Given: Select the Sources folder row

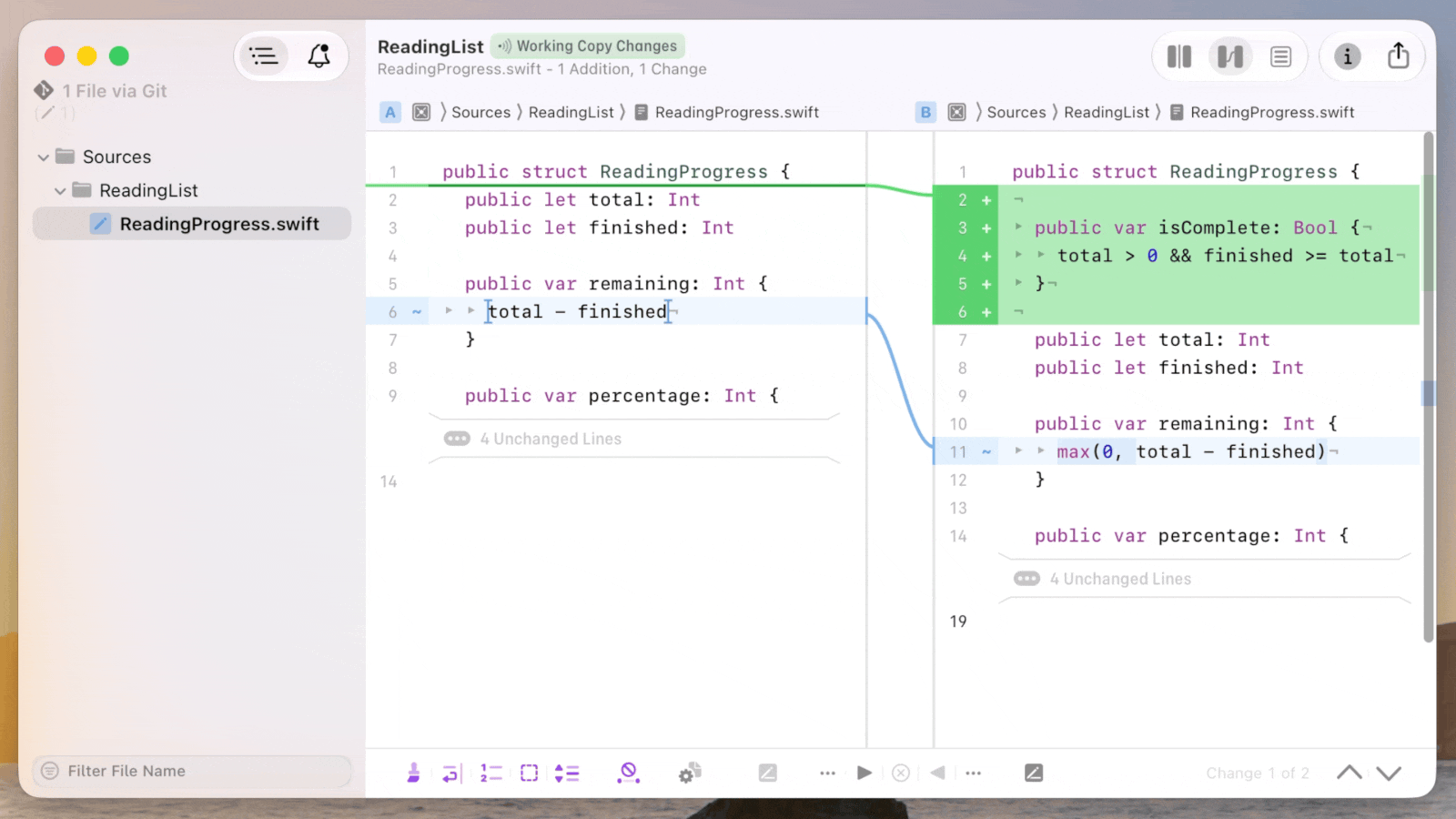Looking at the screenshot, I should [x=192, y=157].
